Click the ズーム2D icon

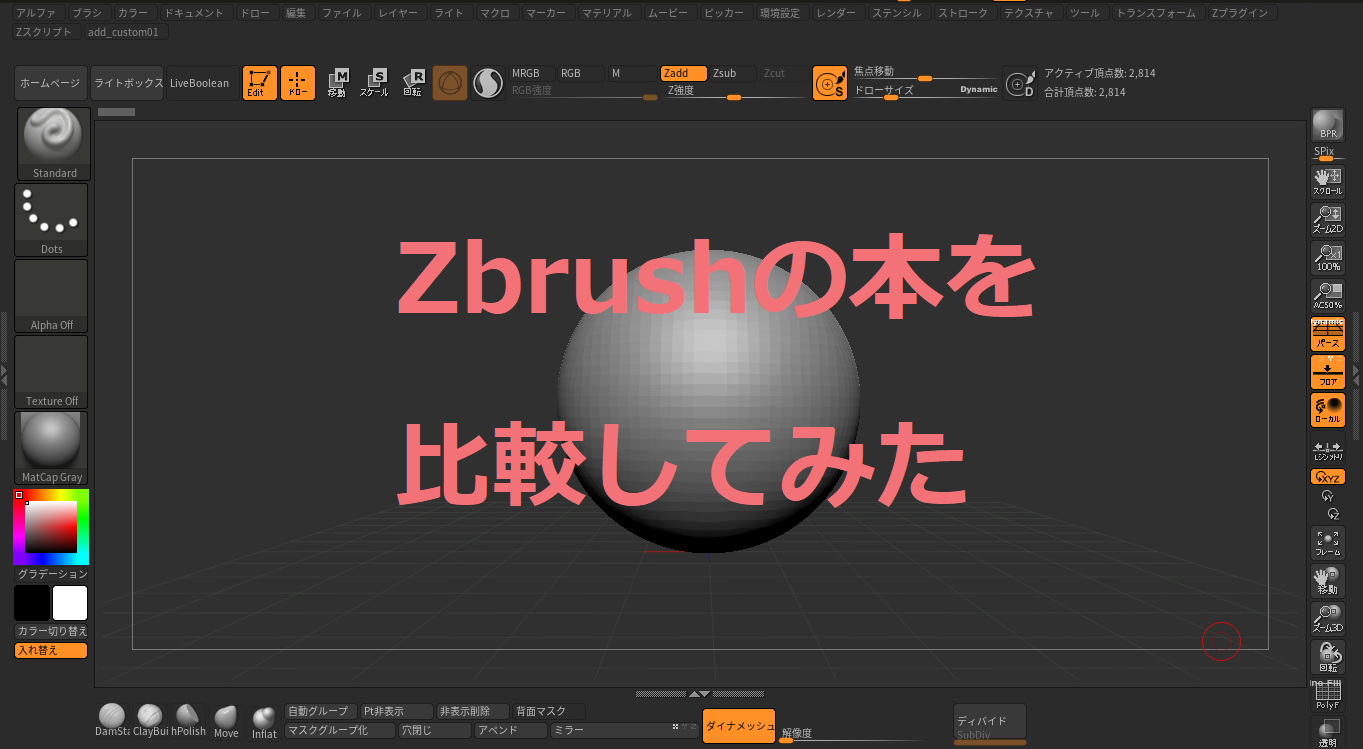coord(1328,219)
